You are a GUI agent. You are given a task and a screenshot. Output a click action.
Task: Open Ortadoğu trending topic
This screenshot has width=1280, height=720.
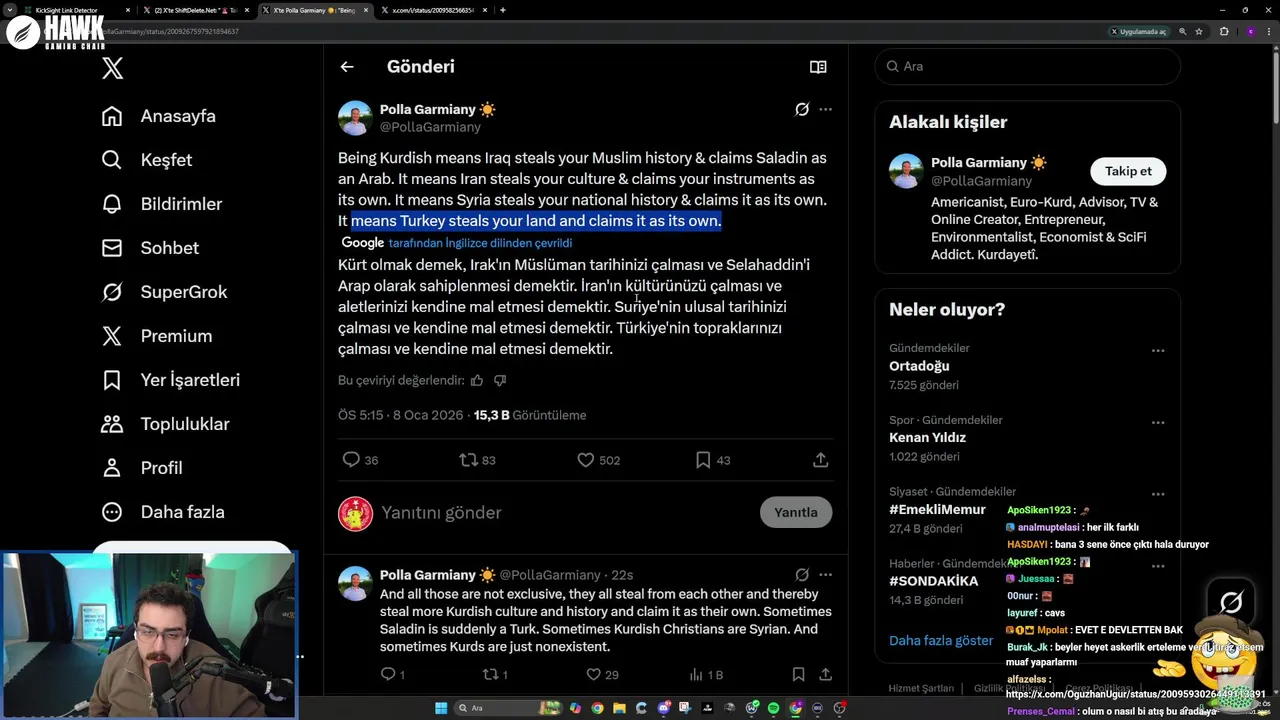click(919, 366)
